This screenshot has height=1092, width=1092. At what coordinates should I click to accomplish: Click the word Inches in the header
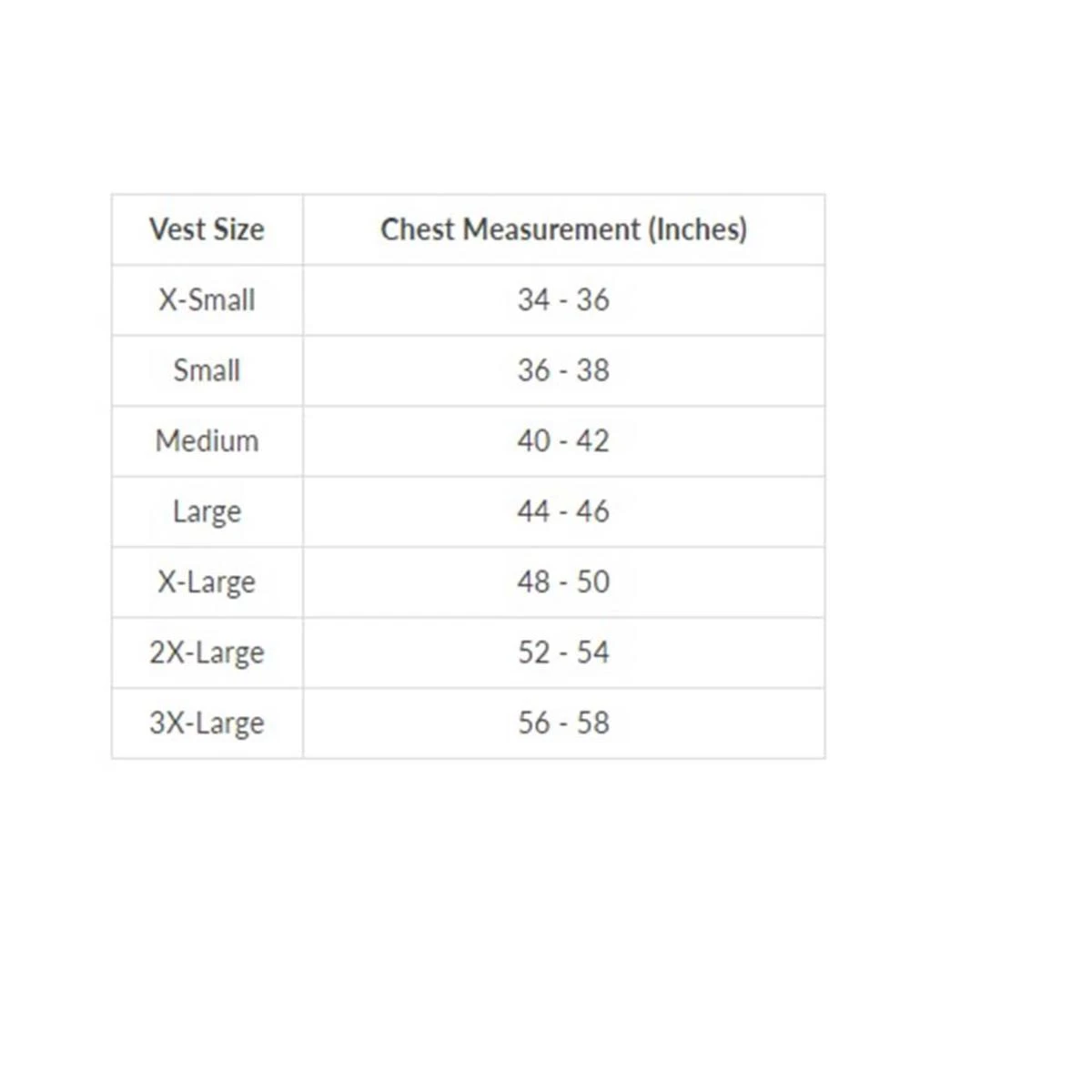click(x=697, y=229)
